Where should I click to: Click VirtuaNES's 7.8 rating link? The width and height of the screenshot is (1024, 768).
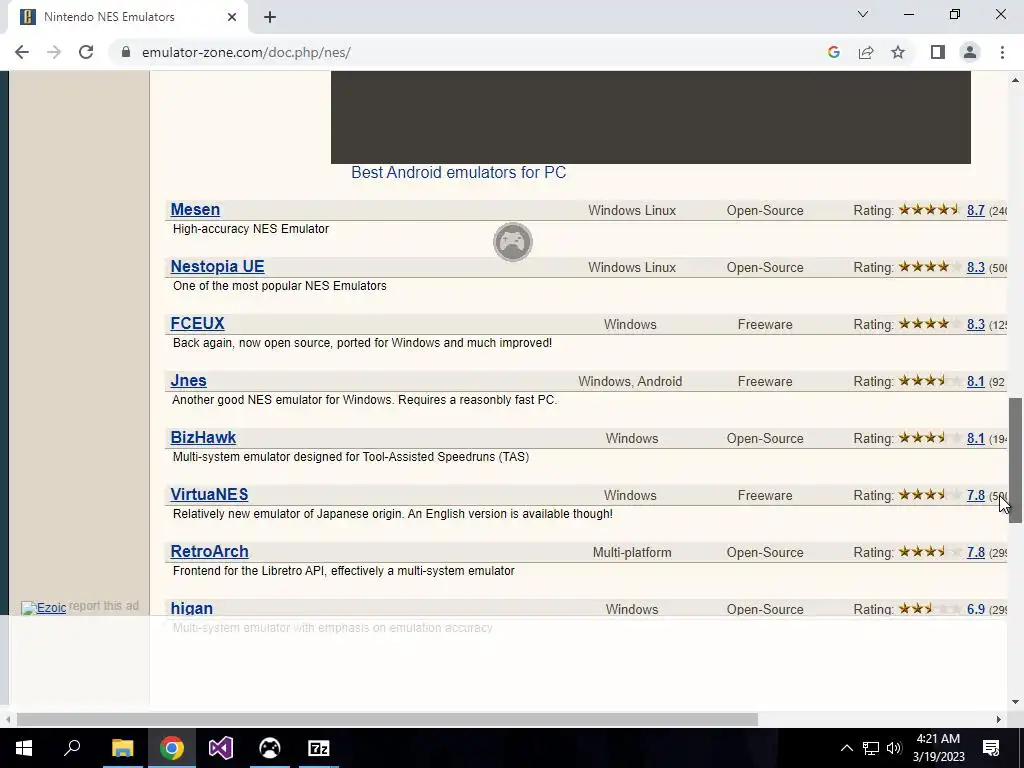tap(976, 495)
